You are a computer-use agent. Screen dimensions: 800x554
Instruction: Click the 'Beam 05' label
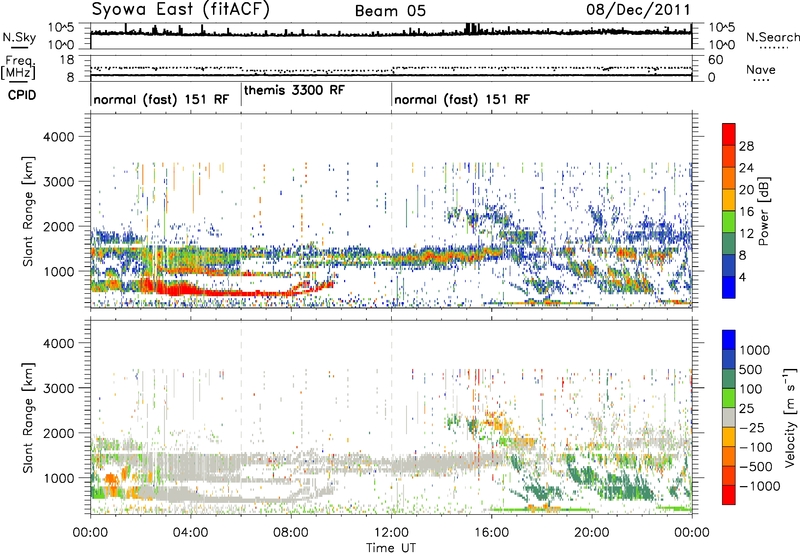(x=390, y=11)
